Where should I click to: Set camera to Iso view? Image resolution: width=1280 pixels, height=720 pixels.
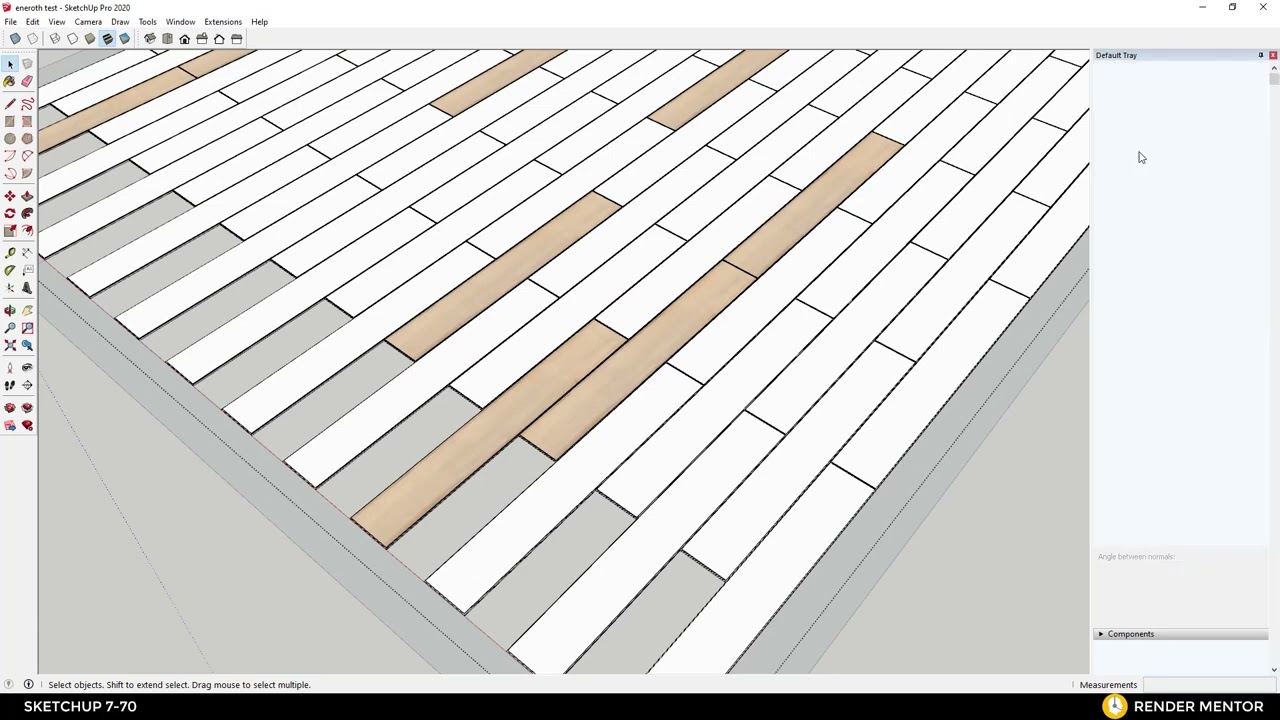click(150, 39)
